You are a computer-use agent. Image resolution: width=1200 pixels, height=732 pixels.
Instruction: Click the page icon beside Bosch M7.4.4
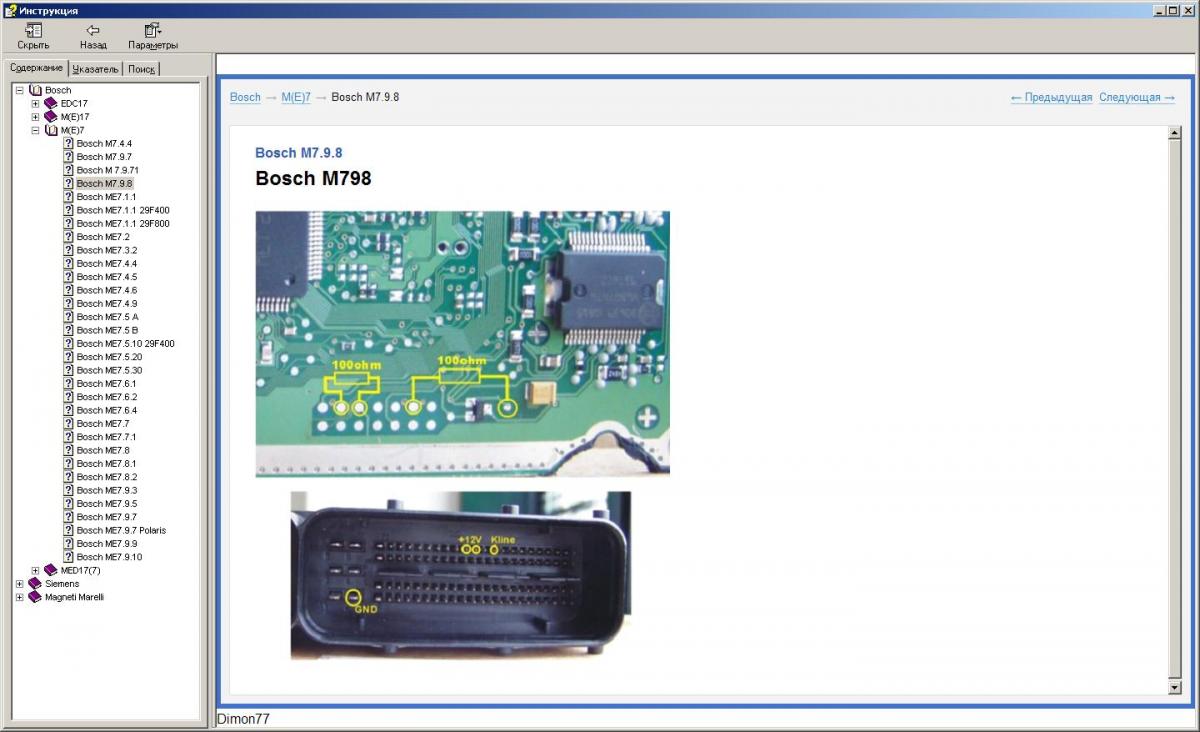(68, 143)
